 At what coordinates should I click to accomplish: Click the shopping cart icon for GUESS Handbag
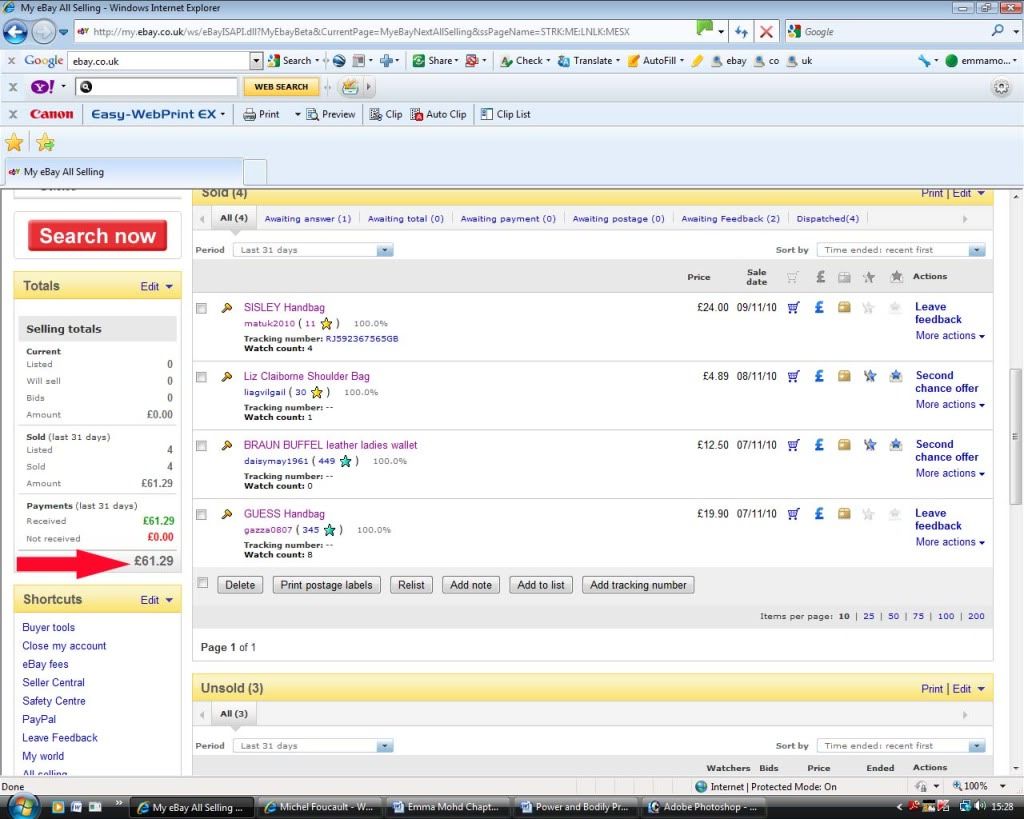pyautogui.click(x=793, y=513)
